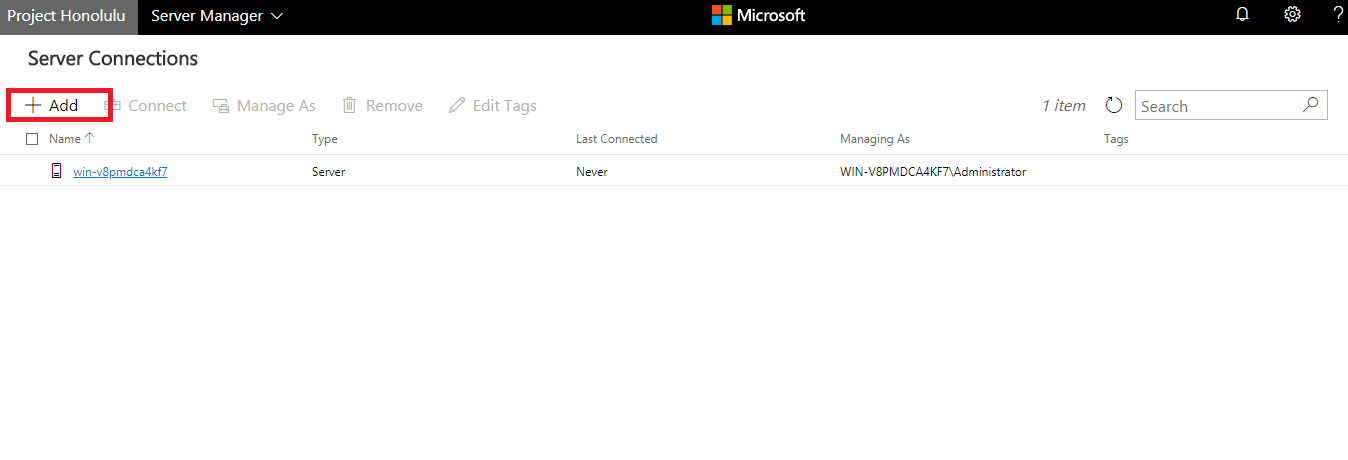Sort by the Tags column header
Viewport: 1348px width, 460px height.
1116,139
